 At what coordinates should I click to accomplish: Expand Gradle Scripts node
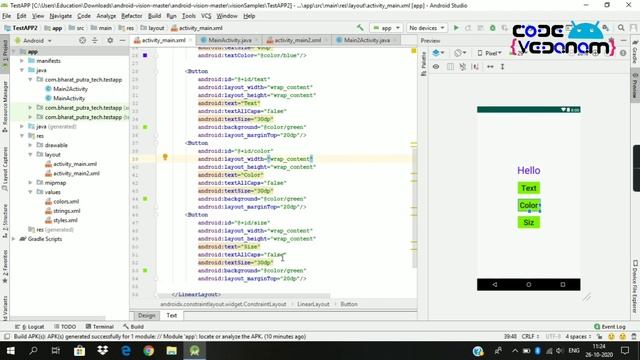click(14, 239)
